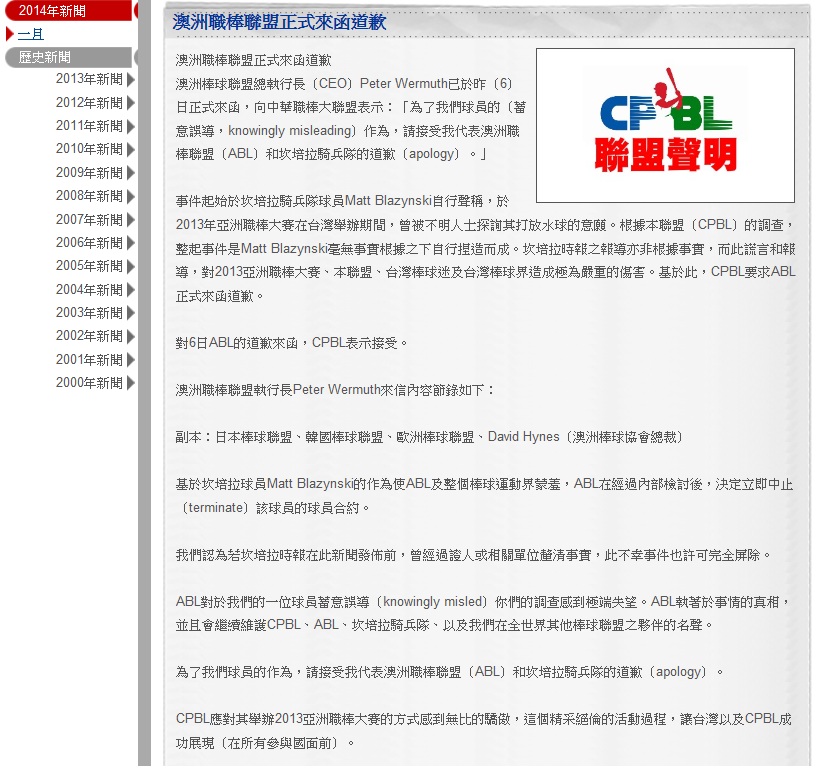Viewport: 820px width, 776px height.
Task: Expand the arrow next to 2009年新聞
Action: click(131, 173)
